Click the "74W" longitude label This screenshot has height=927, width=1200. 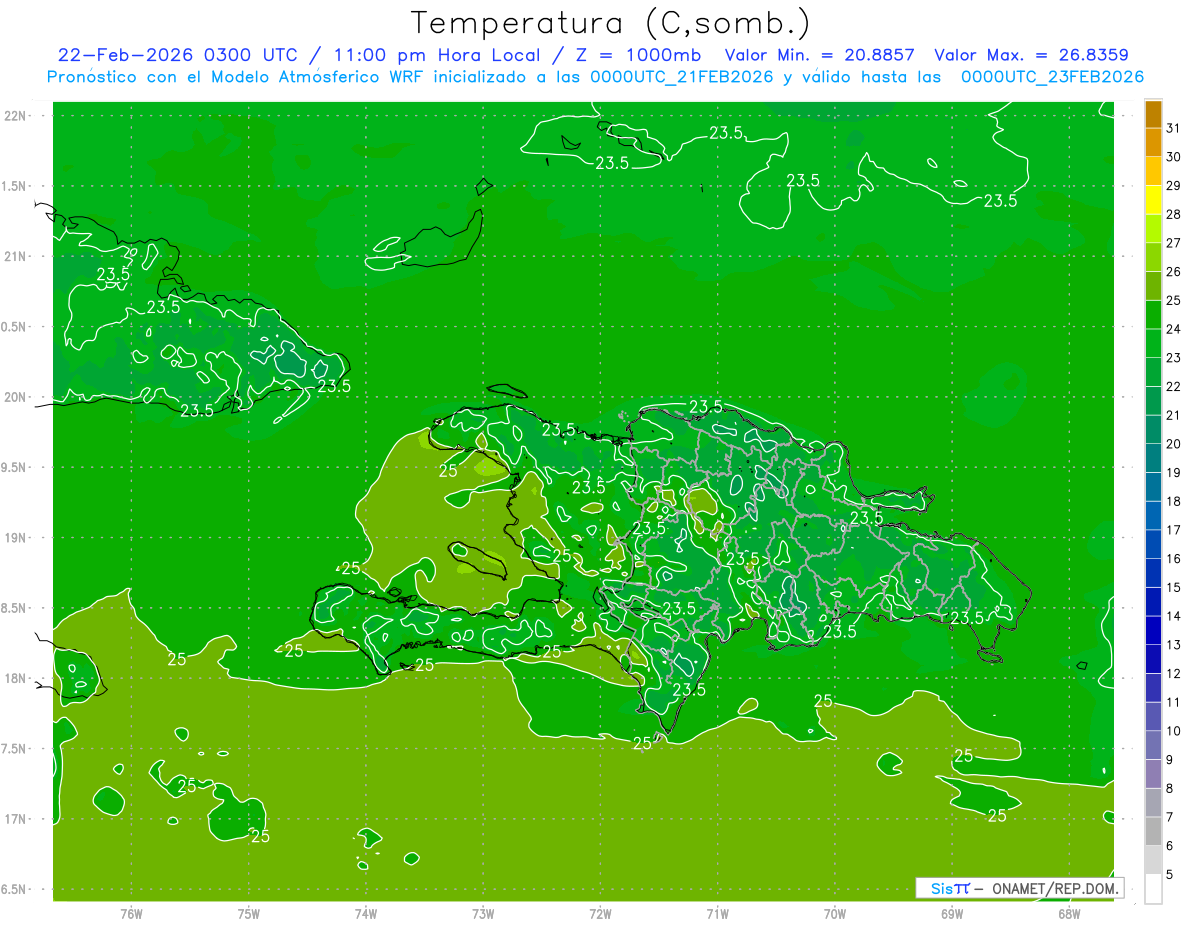(366, 913)
